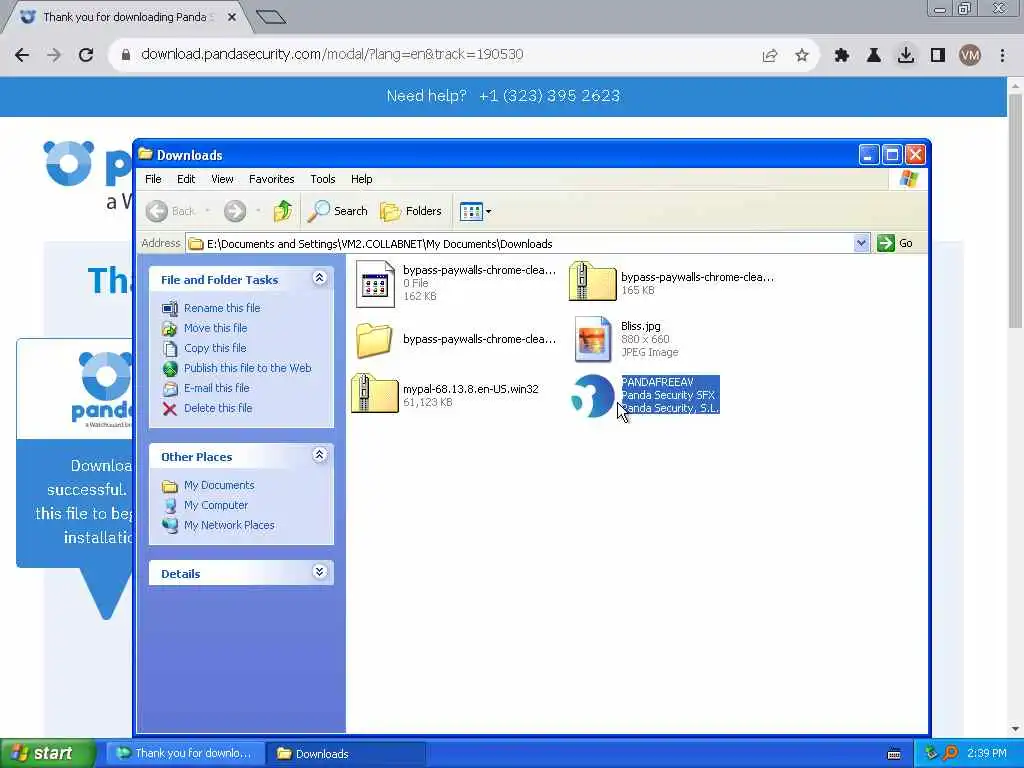The height and width of the screenshot is (768, 1024).
Task: Open Chrome extensions puzzle icon
Action: coord(841,56)
